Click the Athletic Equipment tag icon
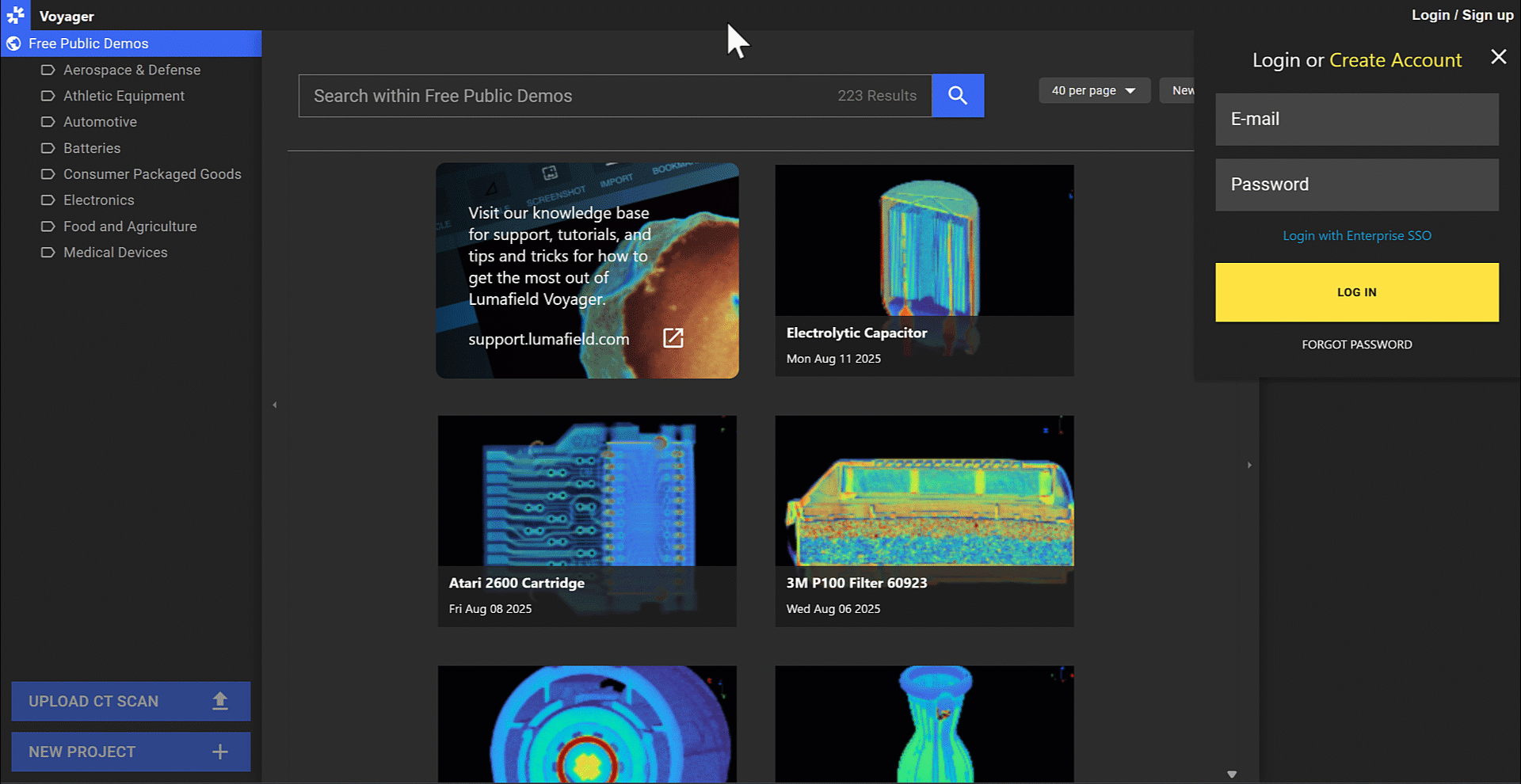Viewport: 1521px width, 784px height. 48,96
